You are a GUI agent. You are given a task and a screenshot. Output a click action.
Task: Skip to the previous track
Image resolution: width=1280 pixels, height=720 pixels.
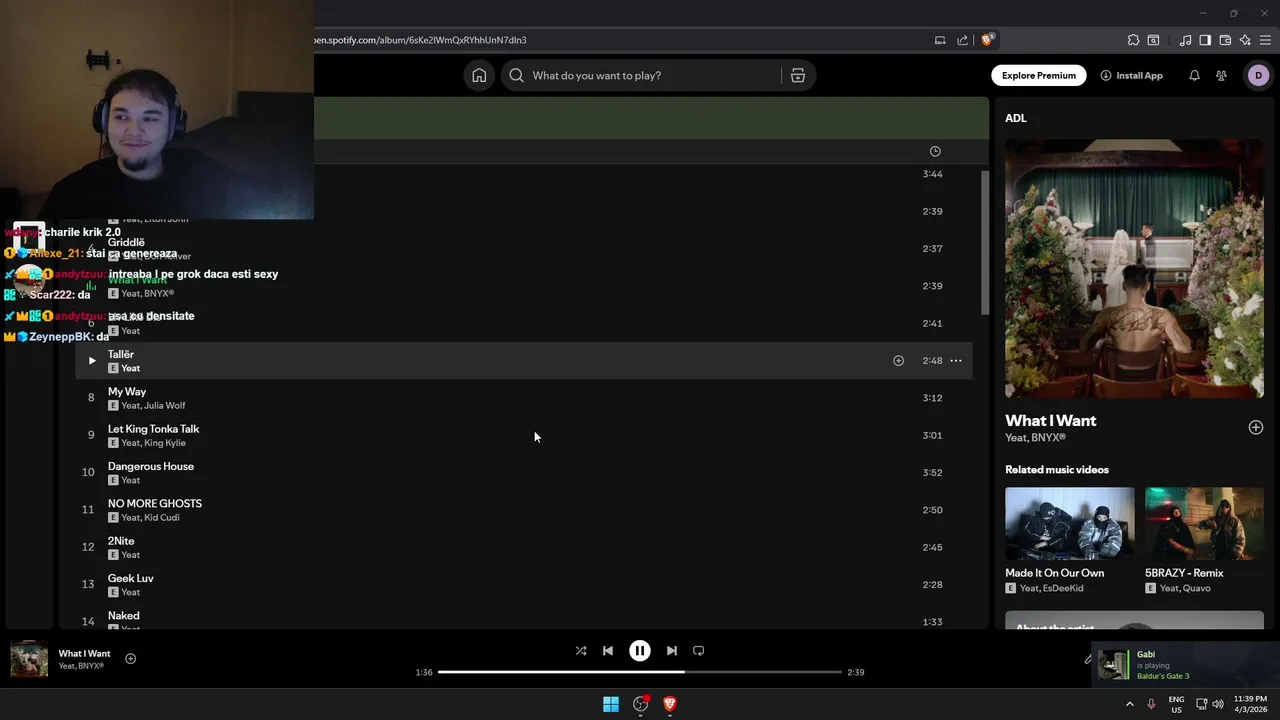point(608,650)
